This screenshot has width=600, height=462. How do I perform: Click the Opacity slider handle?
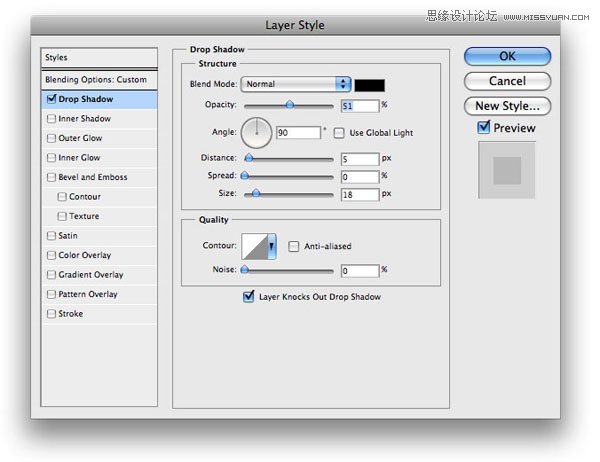click(290, 104)
